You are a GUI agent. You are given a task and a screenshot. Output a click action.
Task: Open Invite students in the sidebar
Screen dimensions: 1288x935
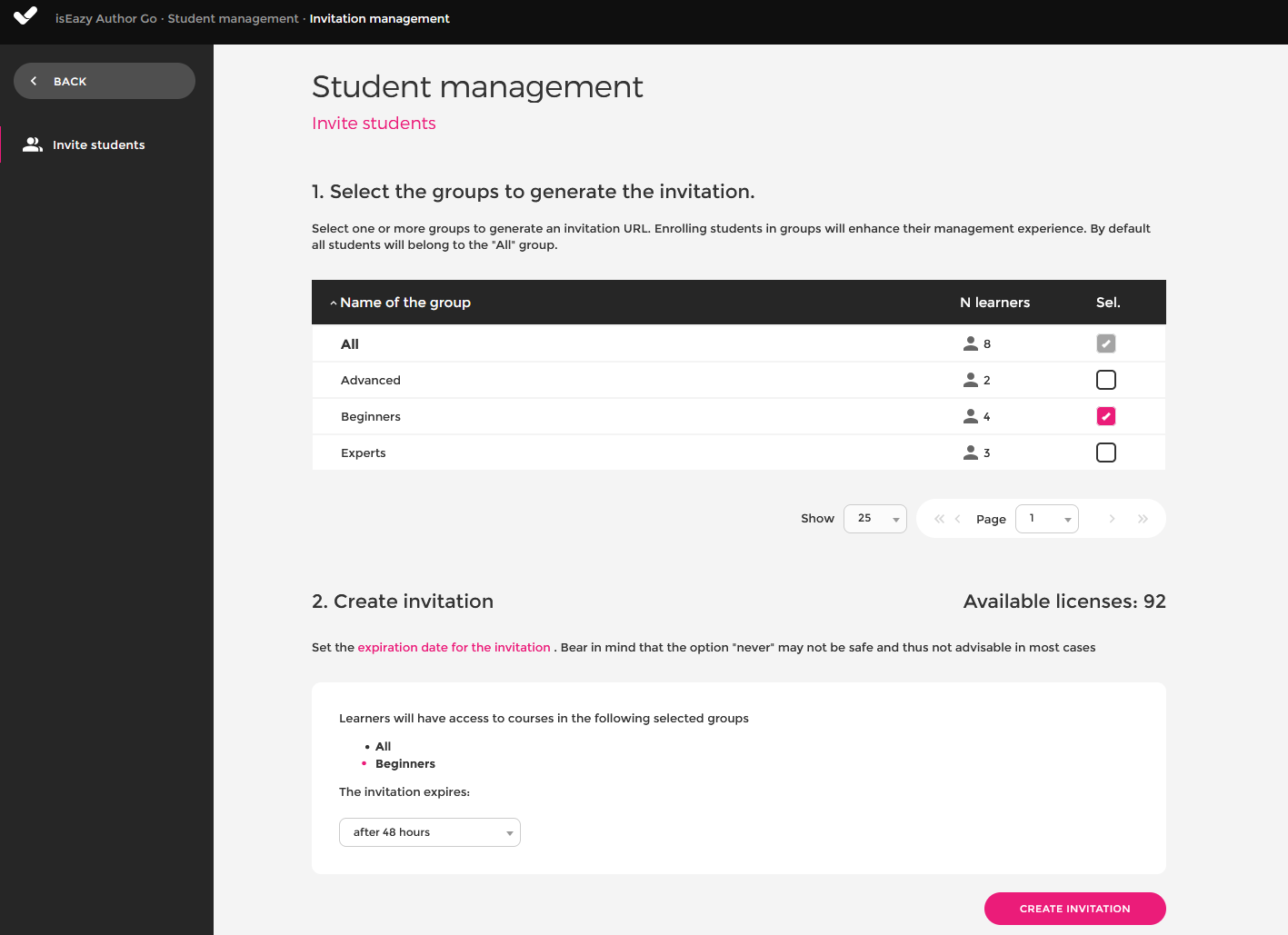pyautogui.click(x=98, y=145)
